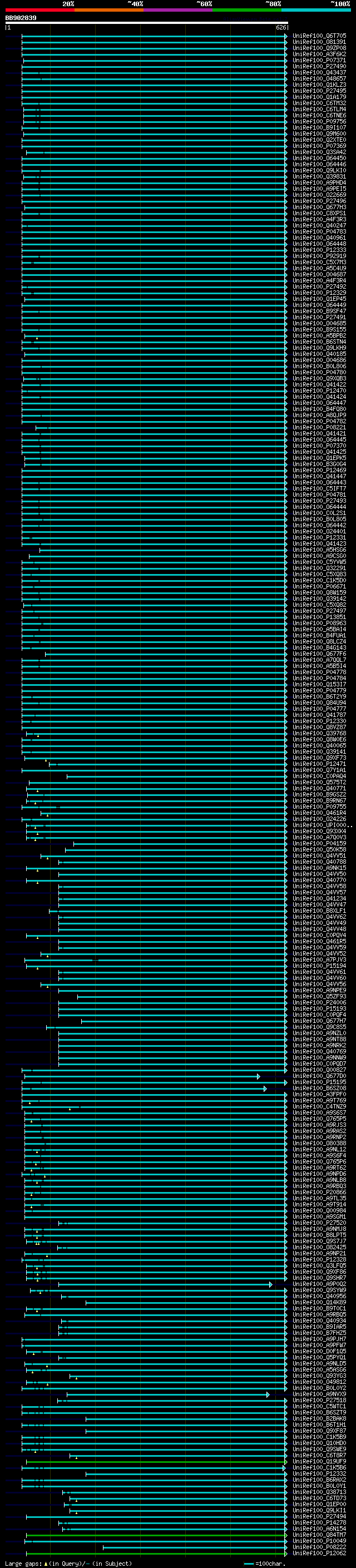The image size is (356, 1568).
Task: Open hit UniRef100_C0PAQ4
Action: (319, 776)
